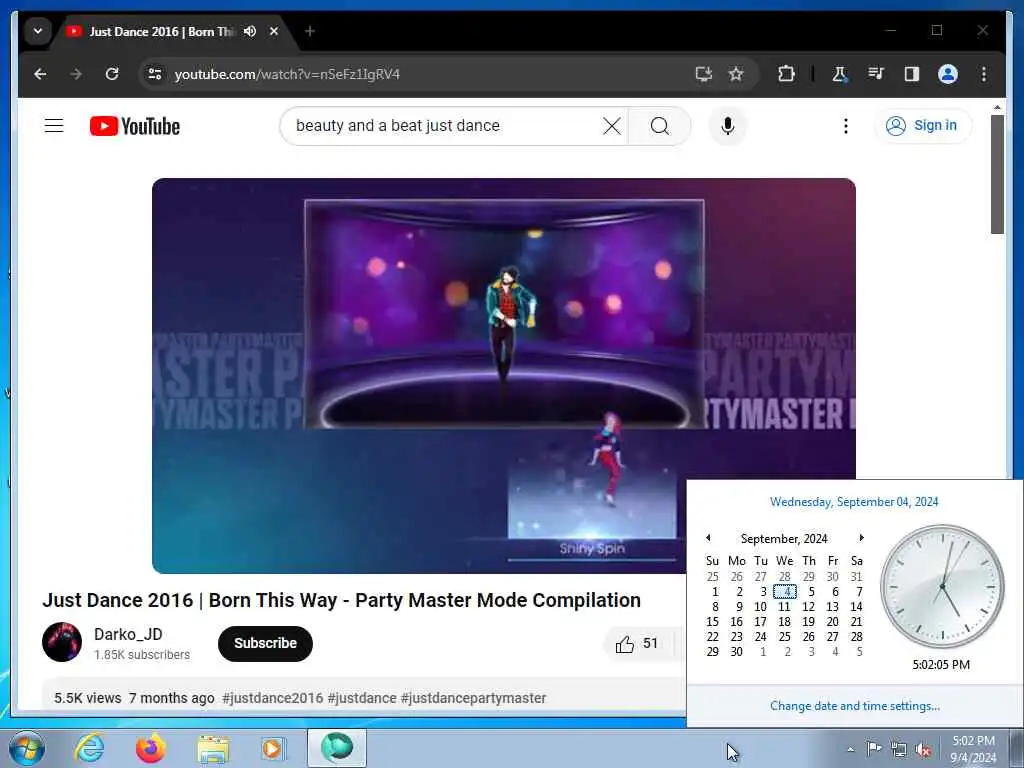This screenshot has width=1024, height=768.
Task: Launch Internet Explorer from taskbar
Action: point(89,748)
